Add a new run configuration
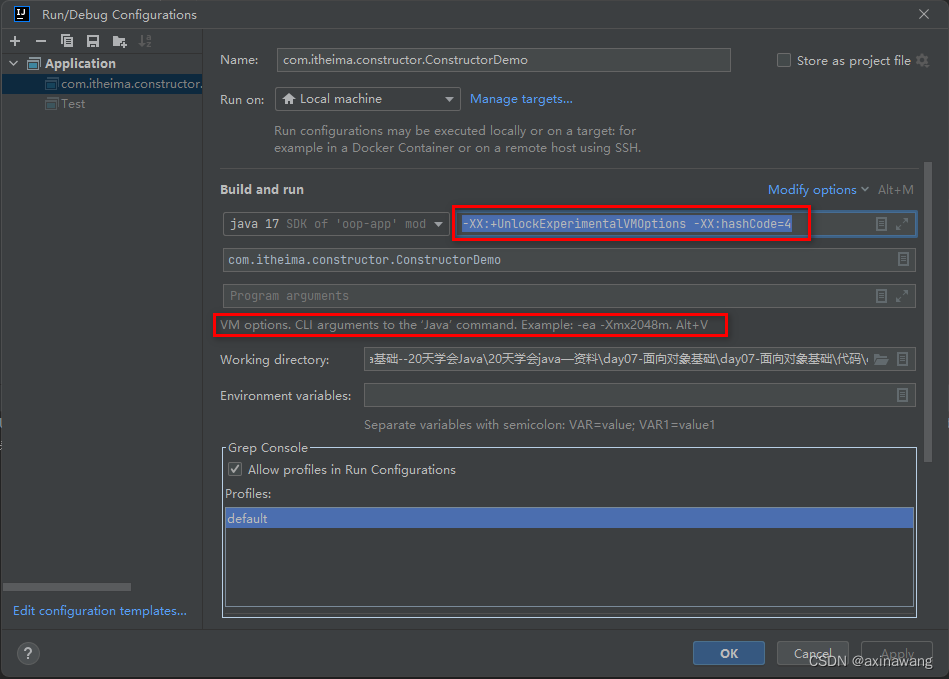This screenshot has width=949, height=679. 14,41
